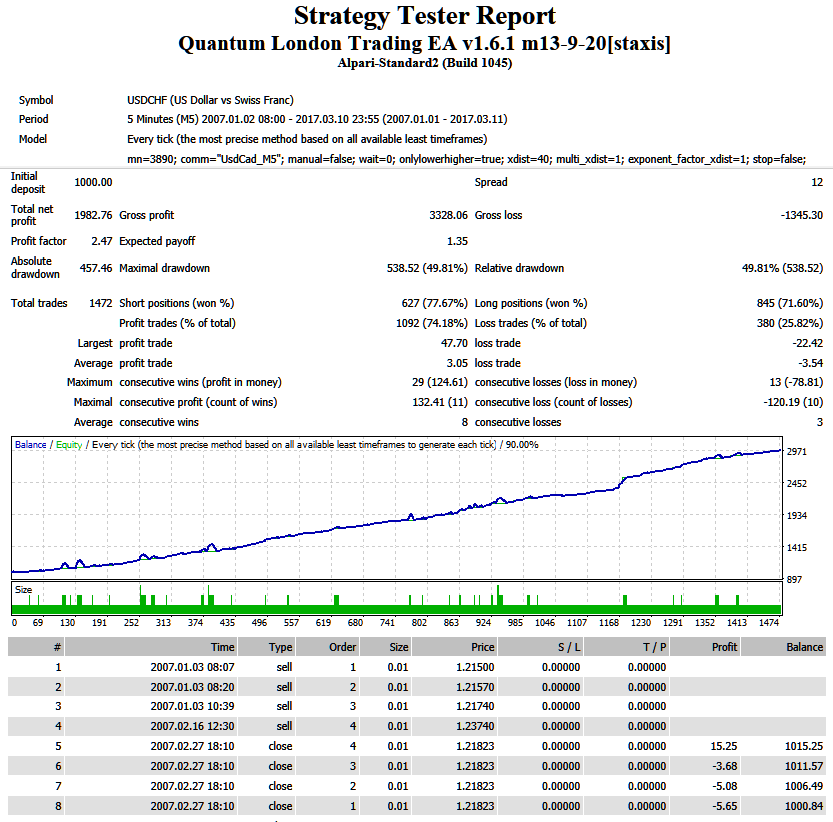Click average profit trade value '3.05'

click(x=457, y=363)
